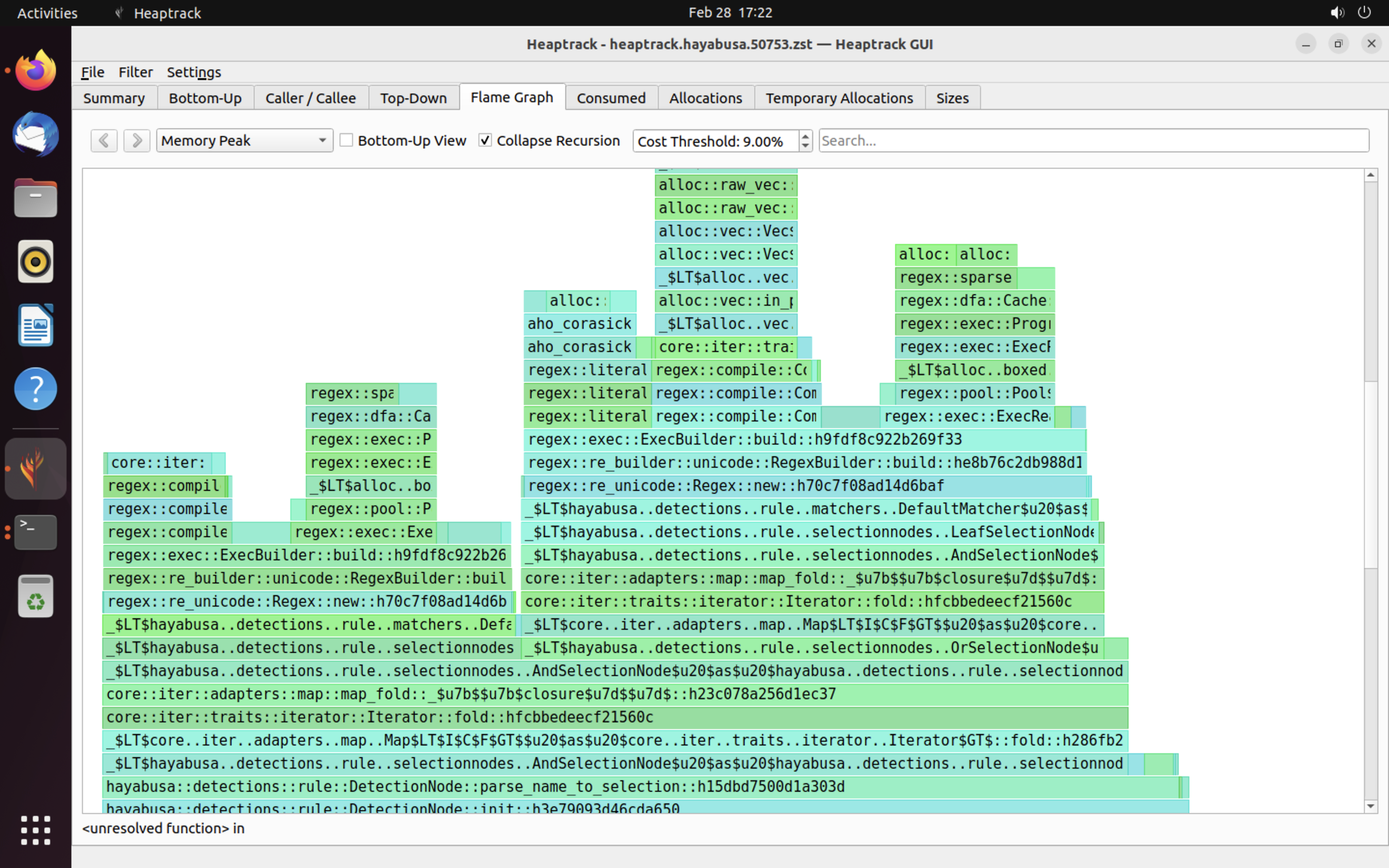Click the volume icon in top bar
Viewport: 1389px width, 868px height.
point(1337,13)
